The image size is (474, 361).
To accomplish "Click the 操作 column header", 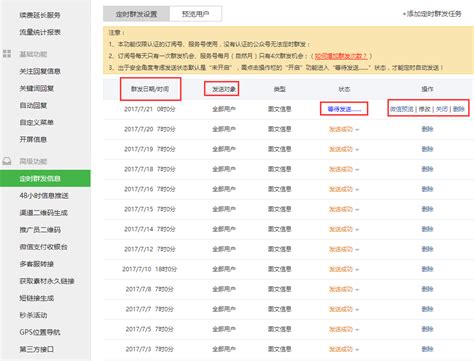I will (427, 89).
